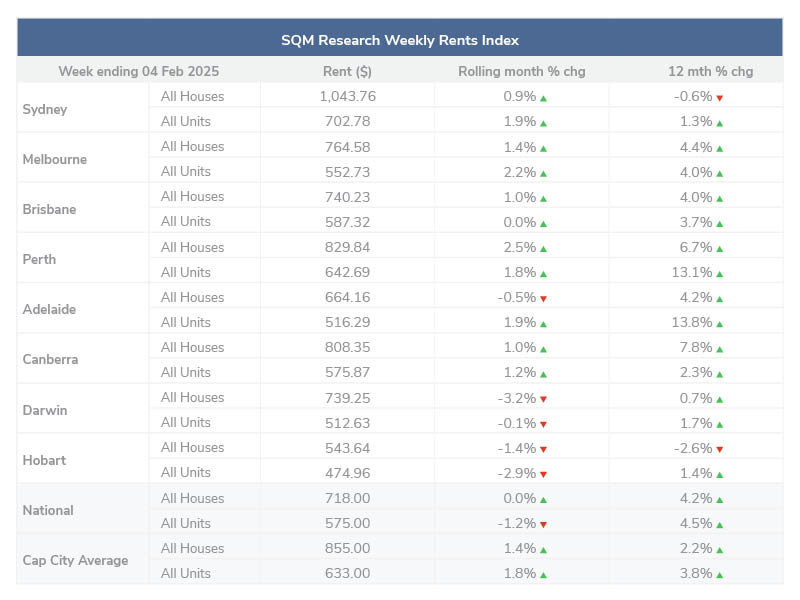Viewport: 800px width, 600px height.
Task: Click the Sydney city row label
Action: [45, 109]
